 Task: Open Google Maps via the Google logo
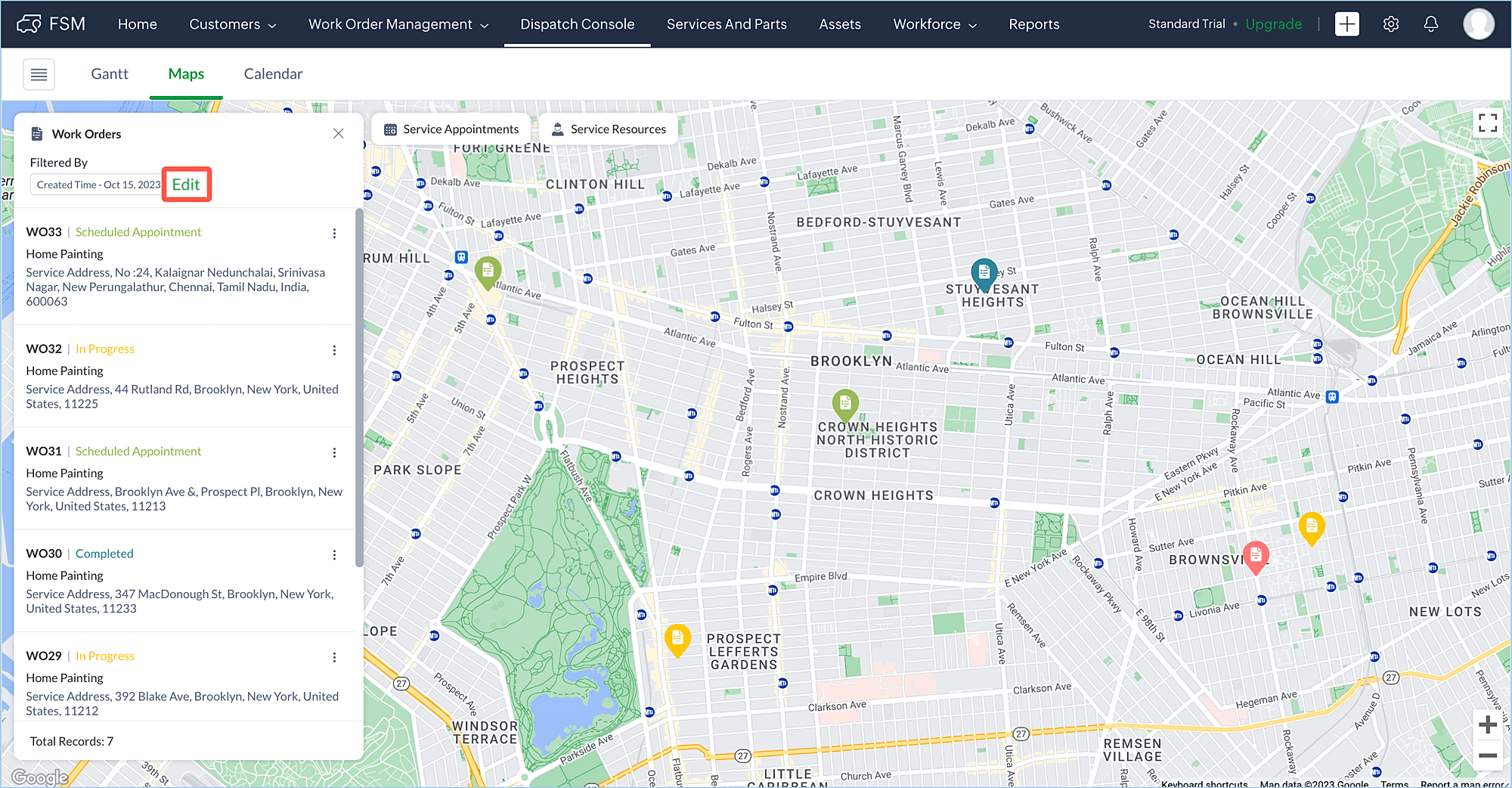[39, 777]
